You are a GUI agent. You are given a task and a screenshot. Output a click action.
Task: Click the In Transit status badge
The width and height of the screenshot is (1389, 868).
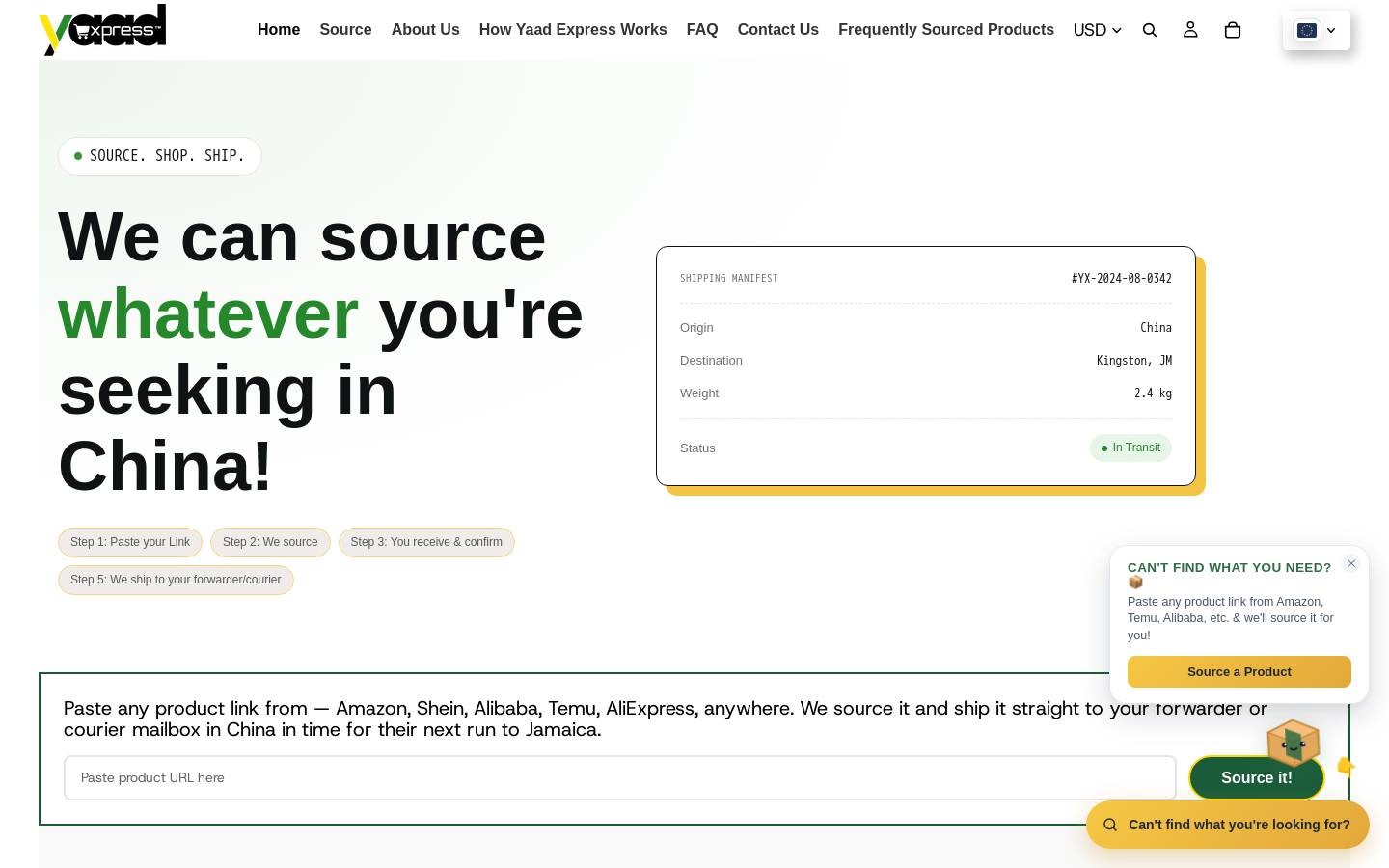(x=1130, y=448)
